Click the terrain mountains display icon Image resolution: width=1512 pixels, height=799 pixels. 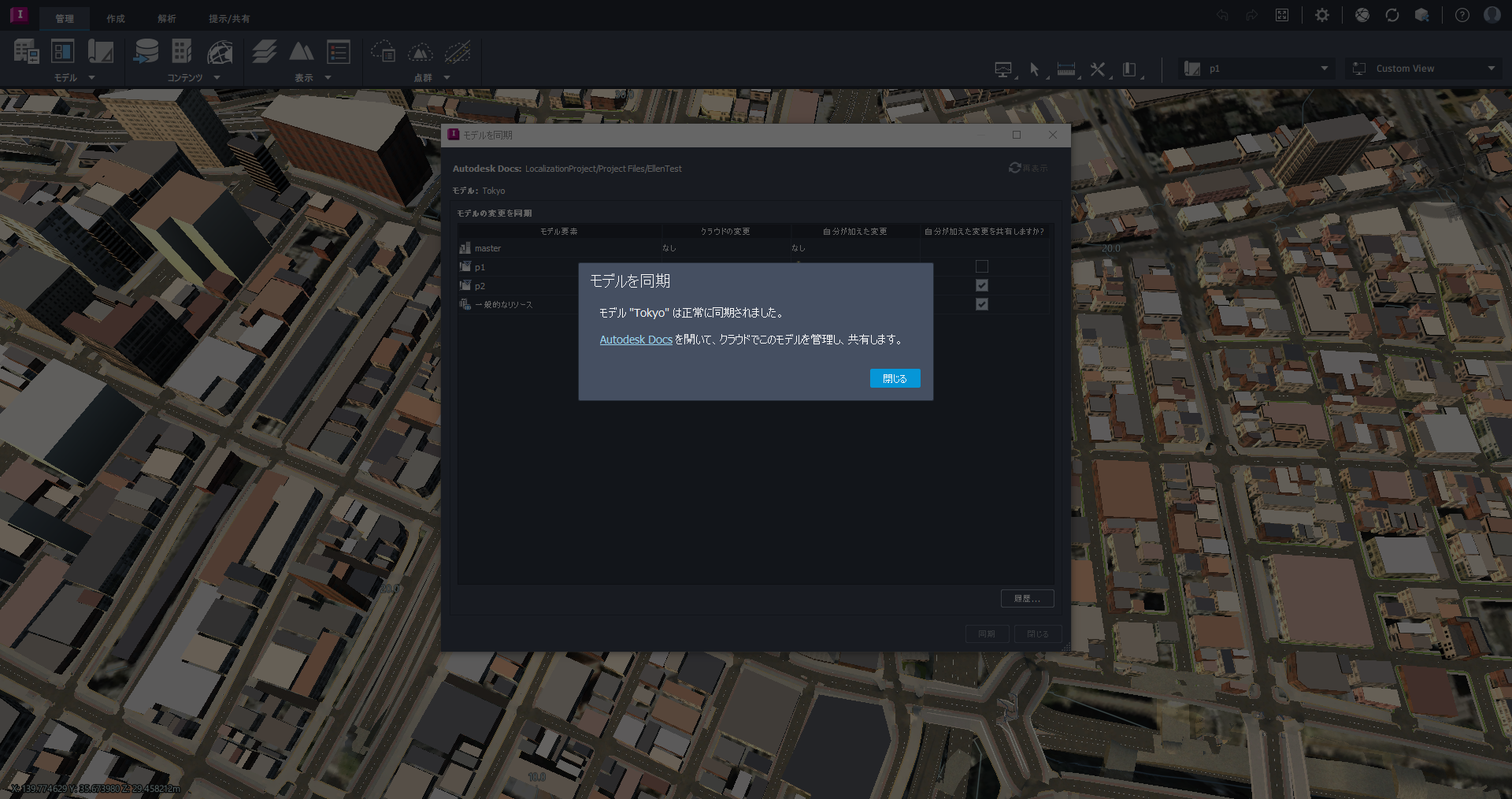click(302, 52)
